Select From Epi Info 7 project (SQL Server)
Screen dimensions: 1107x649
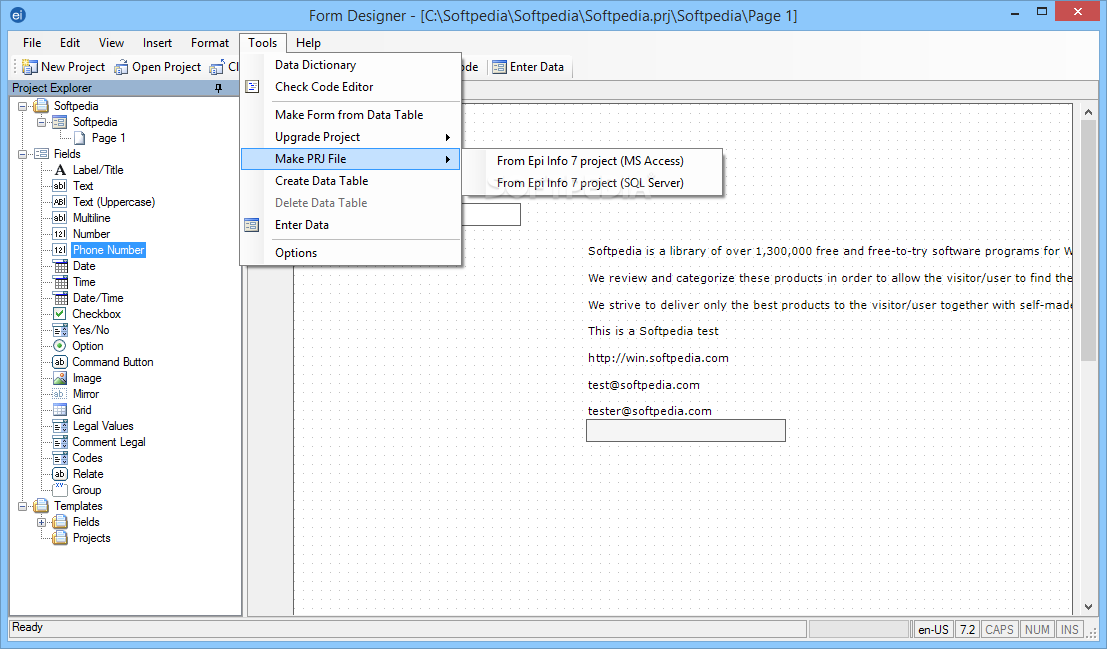click(x=592, y=183)
